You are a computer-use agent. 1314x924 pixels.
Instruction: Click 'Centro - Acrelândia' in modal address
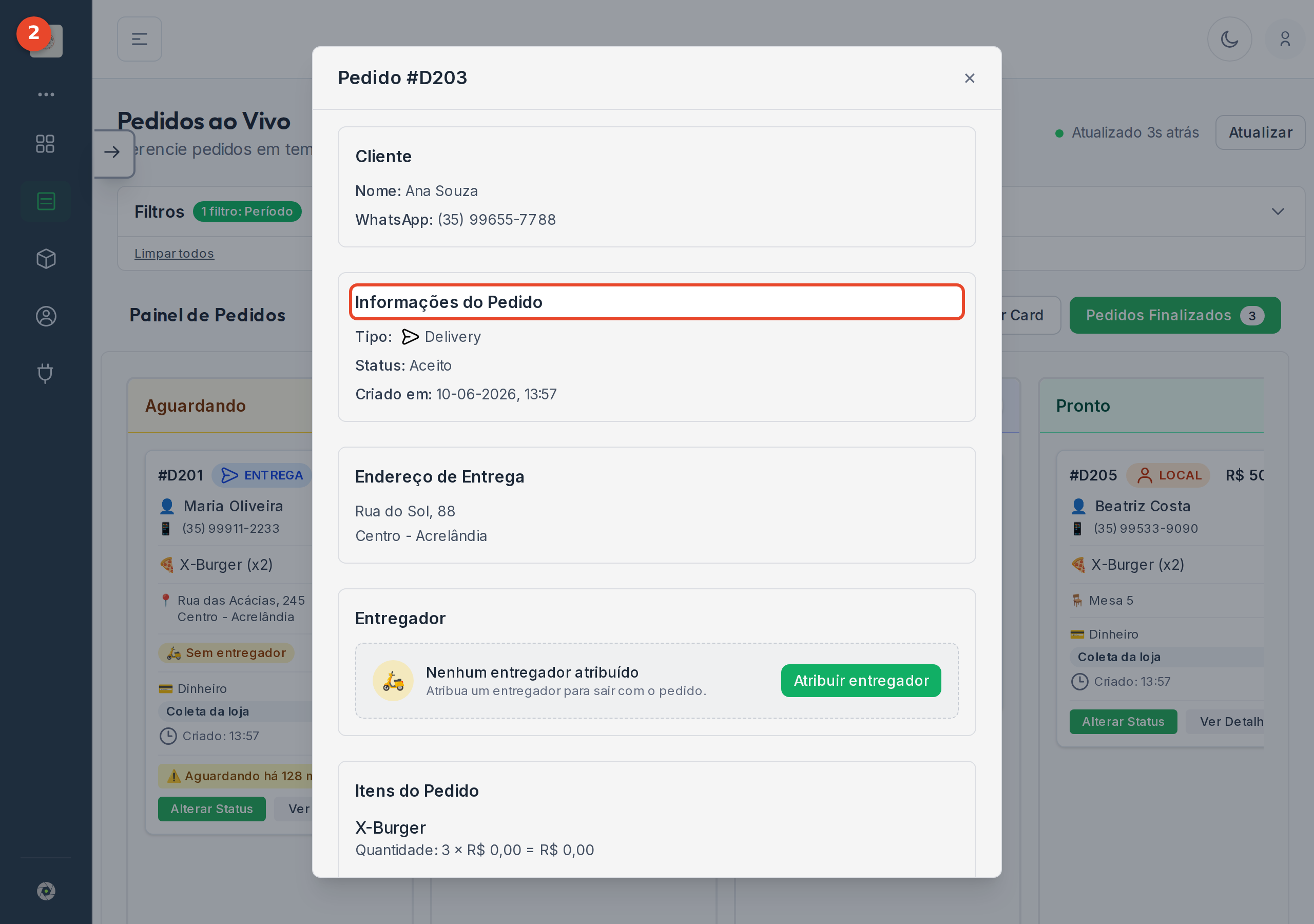pos(421,536)
